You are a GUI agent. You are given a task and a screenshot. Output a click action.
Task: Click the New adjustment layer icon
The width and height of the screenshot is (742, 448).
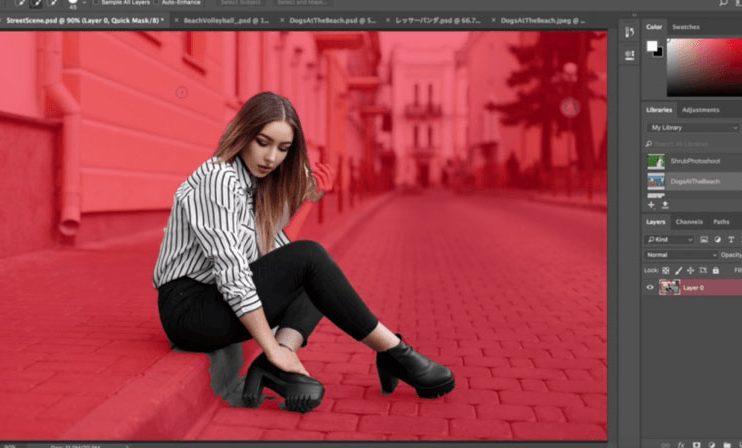[712, 445]
